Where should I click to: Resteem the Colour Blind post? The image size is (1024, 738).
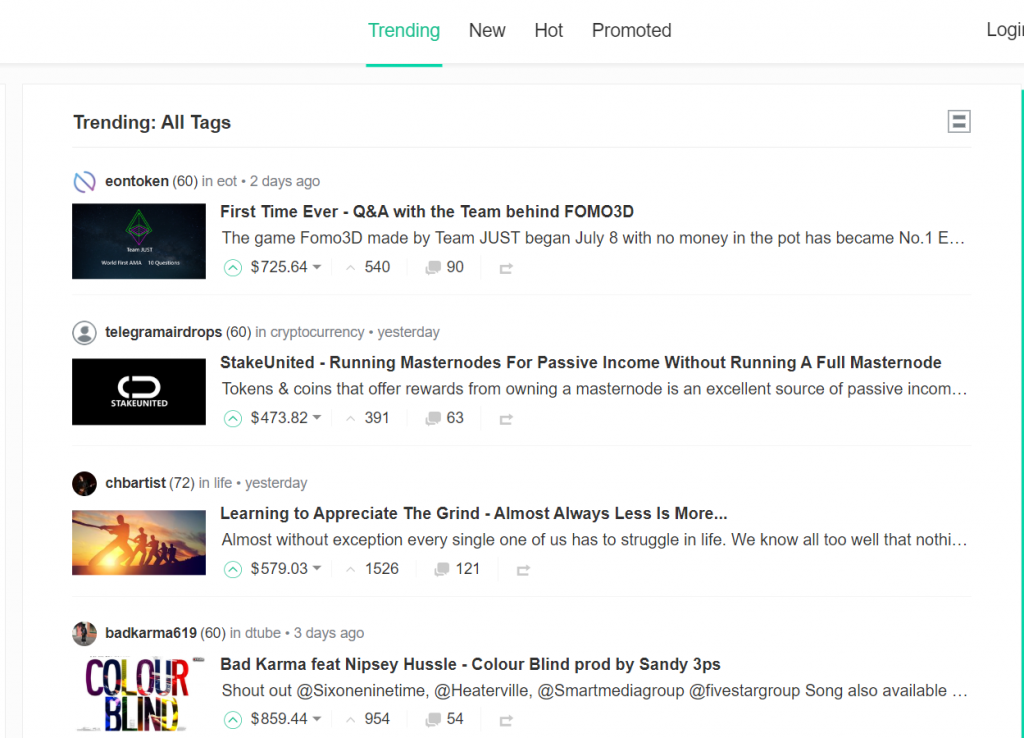click(x=506, y=720)
